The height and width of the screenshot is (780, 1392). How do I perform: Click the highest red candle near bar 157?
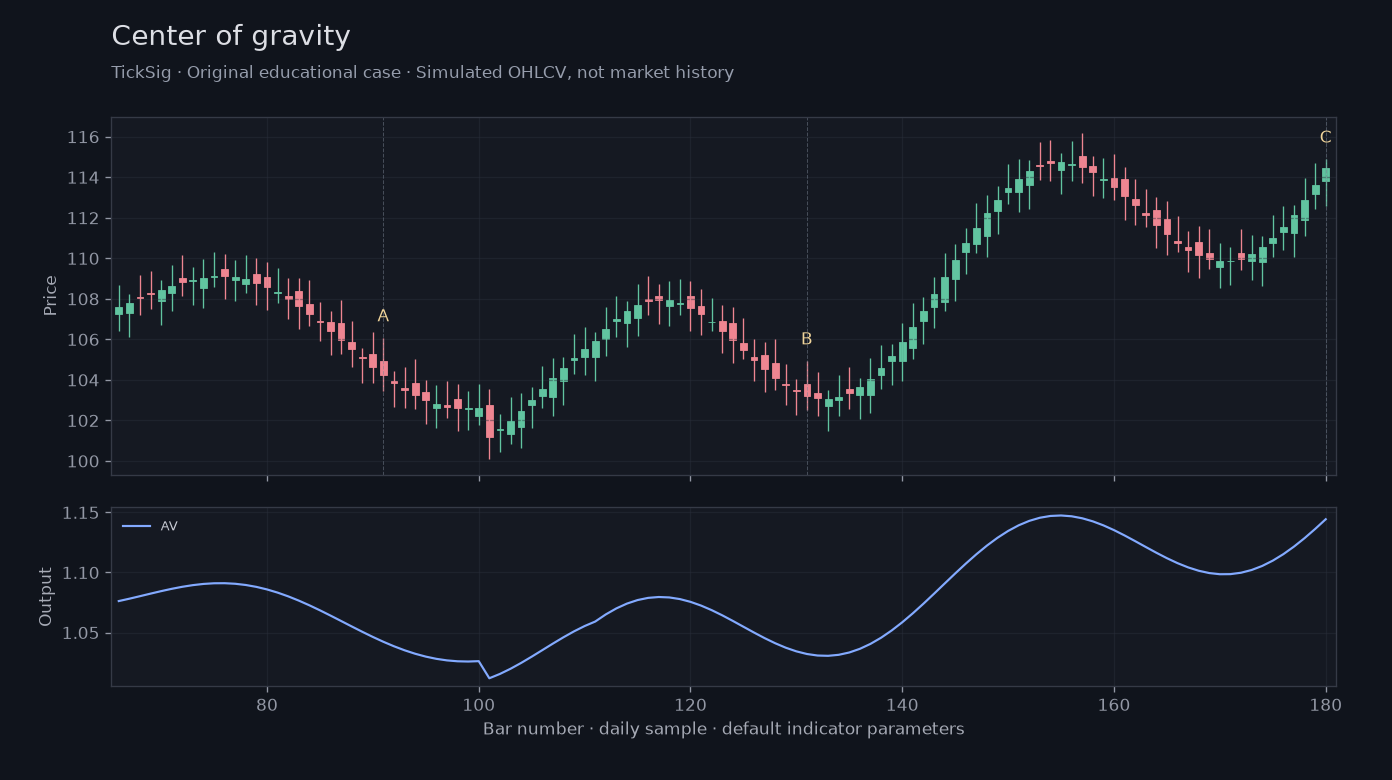1082,161
